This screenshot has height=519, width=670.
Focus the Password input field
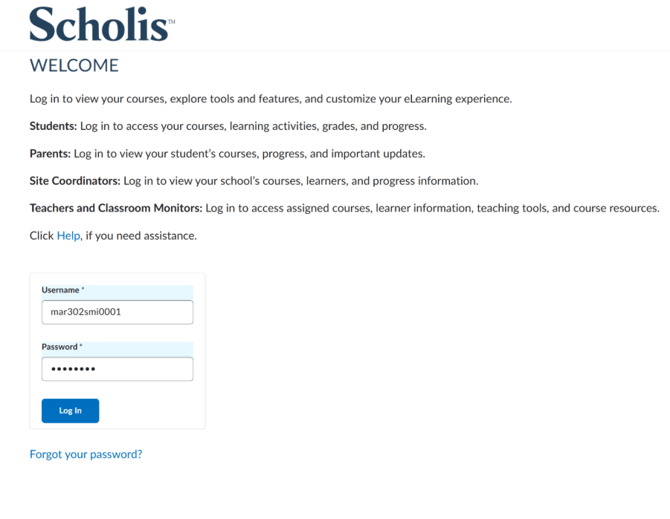117,369
